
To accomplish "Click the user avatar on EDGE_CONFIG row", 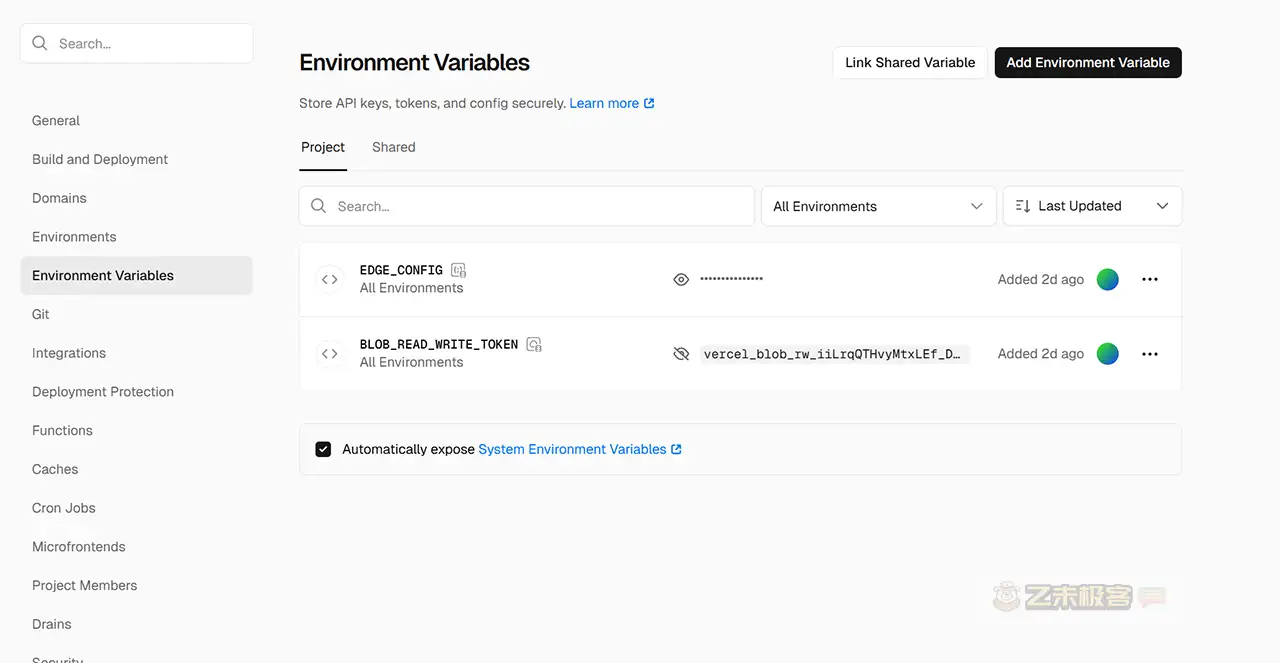I will (x=1107, y=280).
